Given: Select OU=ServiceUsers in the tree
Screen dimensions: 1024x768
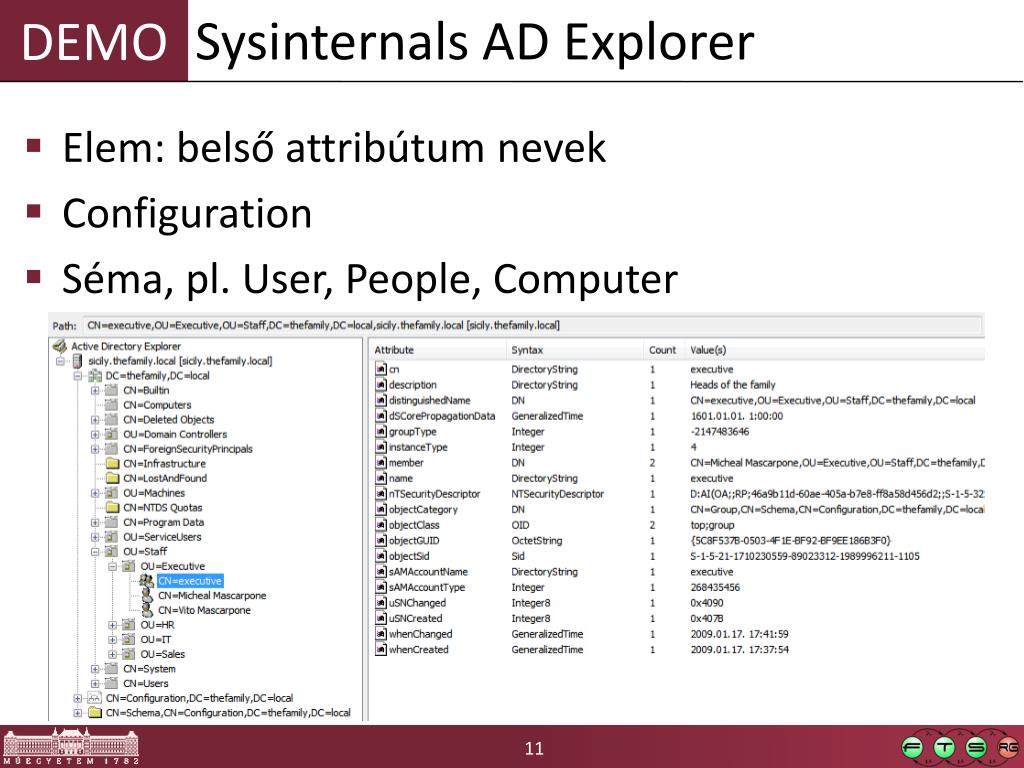Looking at the screenshot, I should (163, 537).
